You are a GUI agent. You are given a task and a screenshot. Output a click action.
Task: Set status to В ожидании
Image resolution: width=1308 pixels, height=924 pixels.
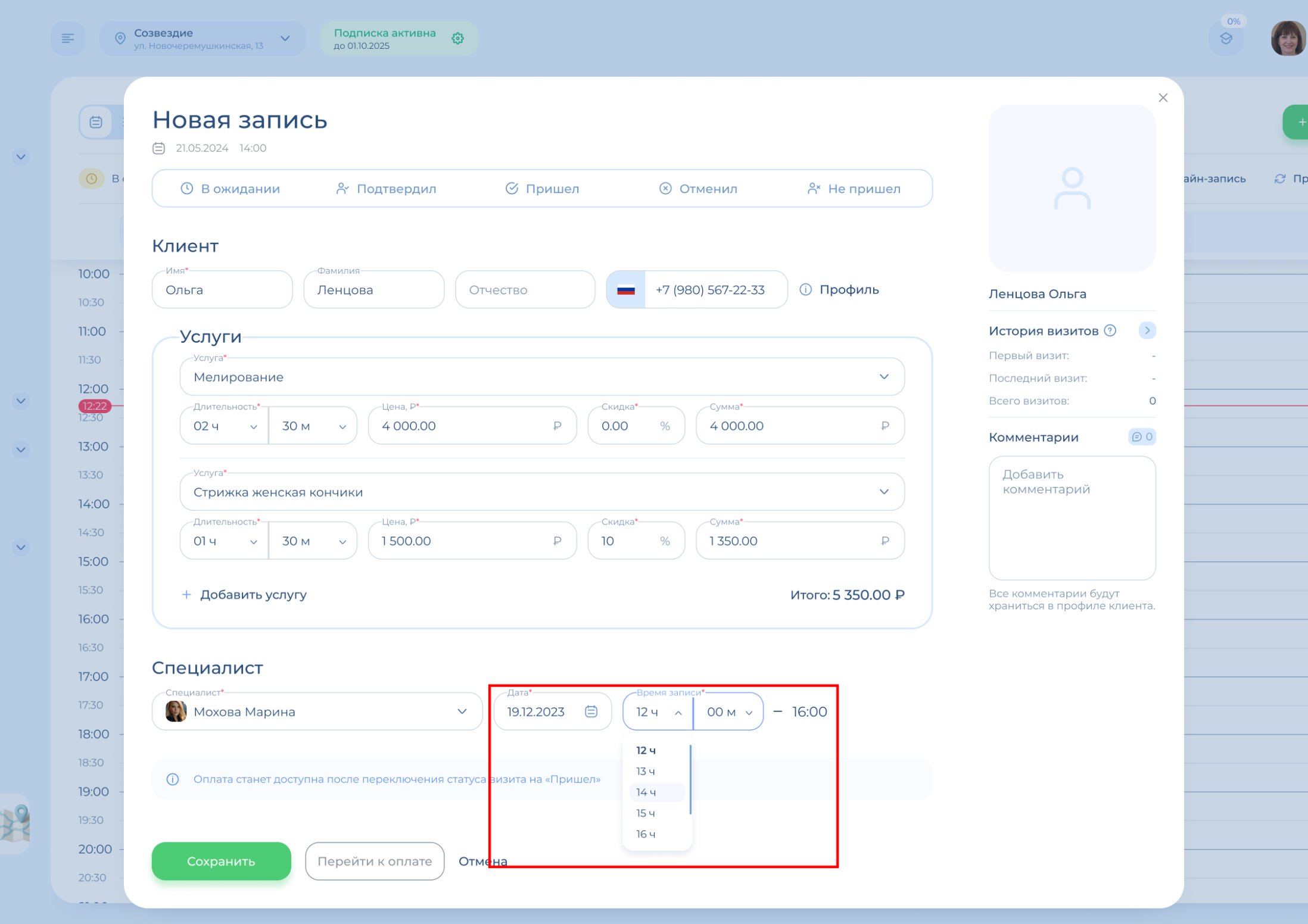[x=231, y=189]
